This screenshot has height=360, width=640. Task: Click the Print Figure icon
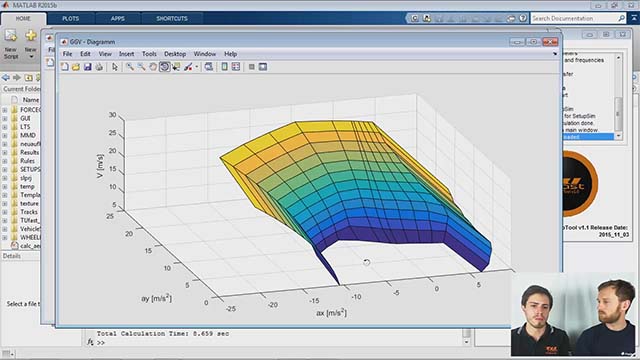coord(99,67)
